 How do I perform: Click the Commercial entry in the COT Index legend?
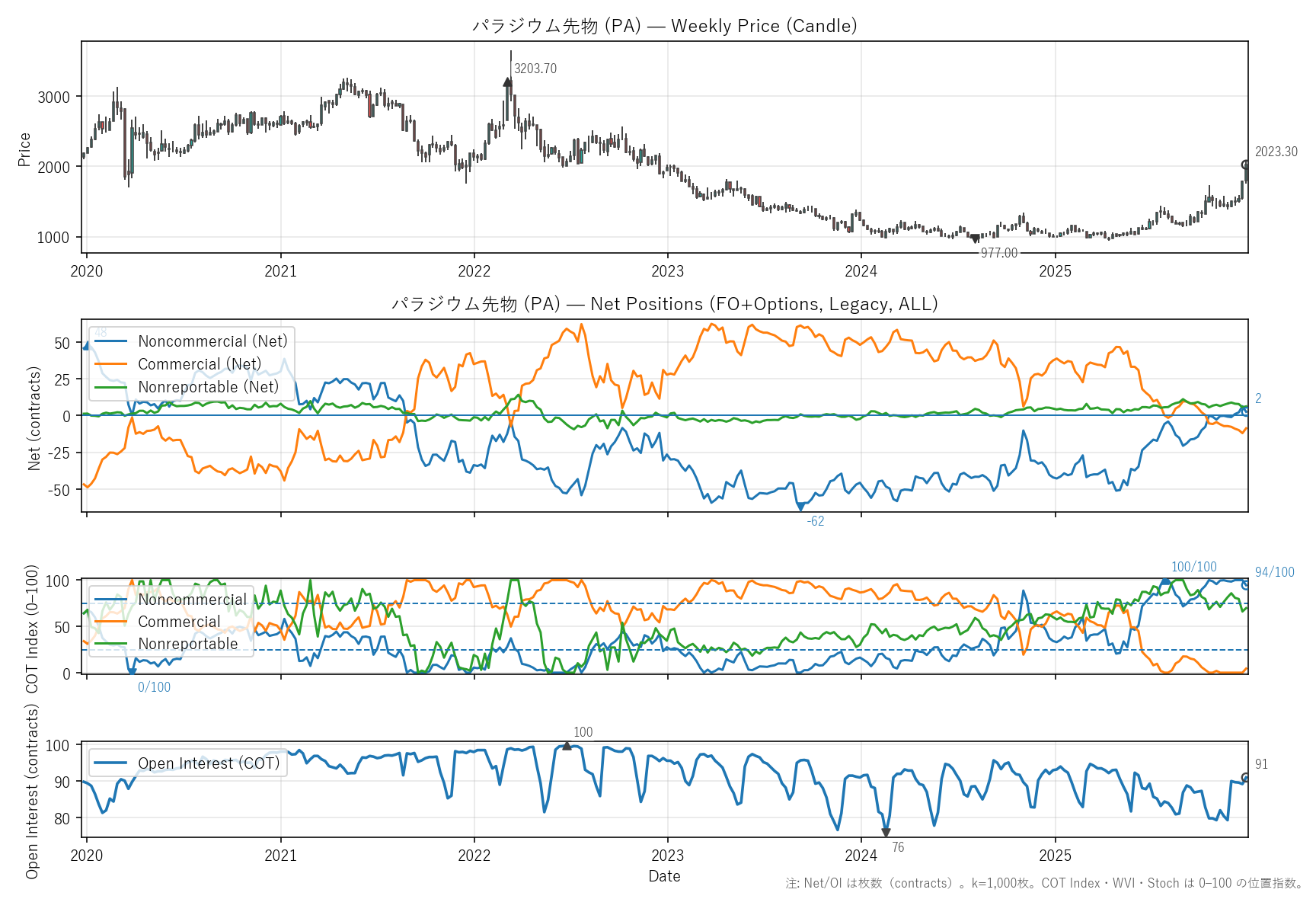pyautogui.click(x=179, y=622)
